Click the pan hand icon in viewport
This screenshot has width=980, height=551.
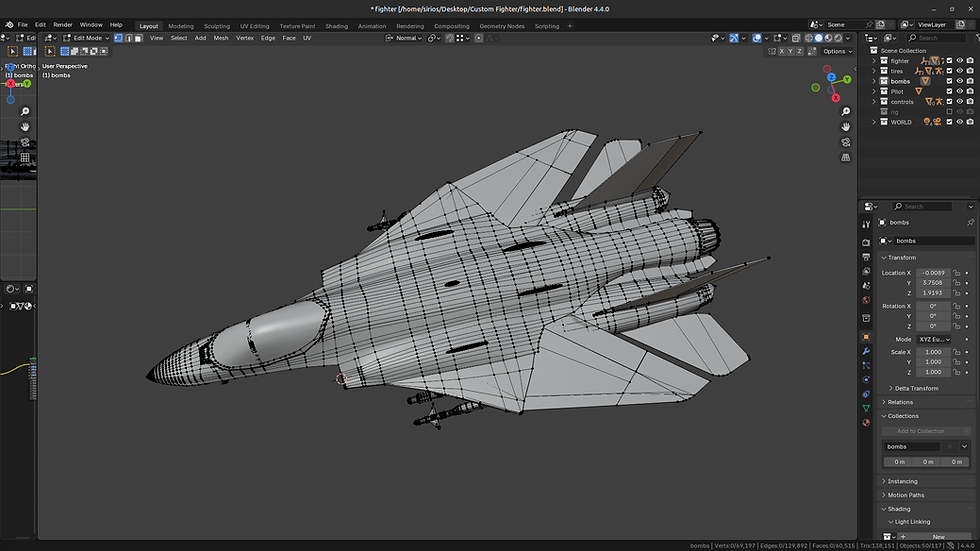tap(846, 127)
